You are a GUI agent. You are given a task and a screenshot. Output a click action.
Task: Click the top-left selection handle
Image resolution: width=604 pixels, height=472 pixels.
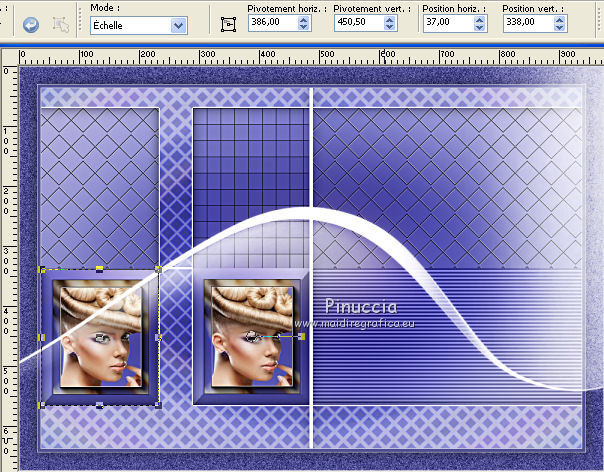pyautogui.click(x=42, y=269)
